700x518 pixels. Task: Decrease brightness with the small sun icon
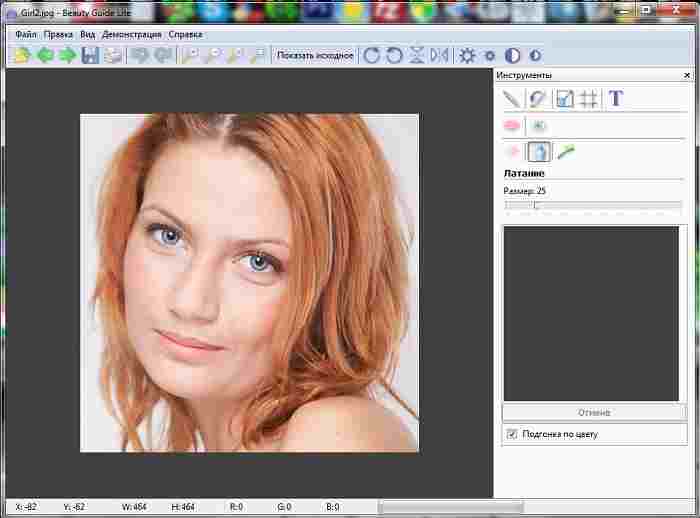pos(490,56)
